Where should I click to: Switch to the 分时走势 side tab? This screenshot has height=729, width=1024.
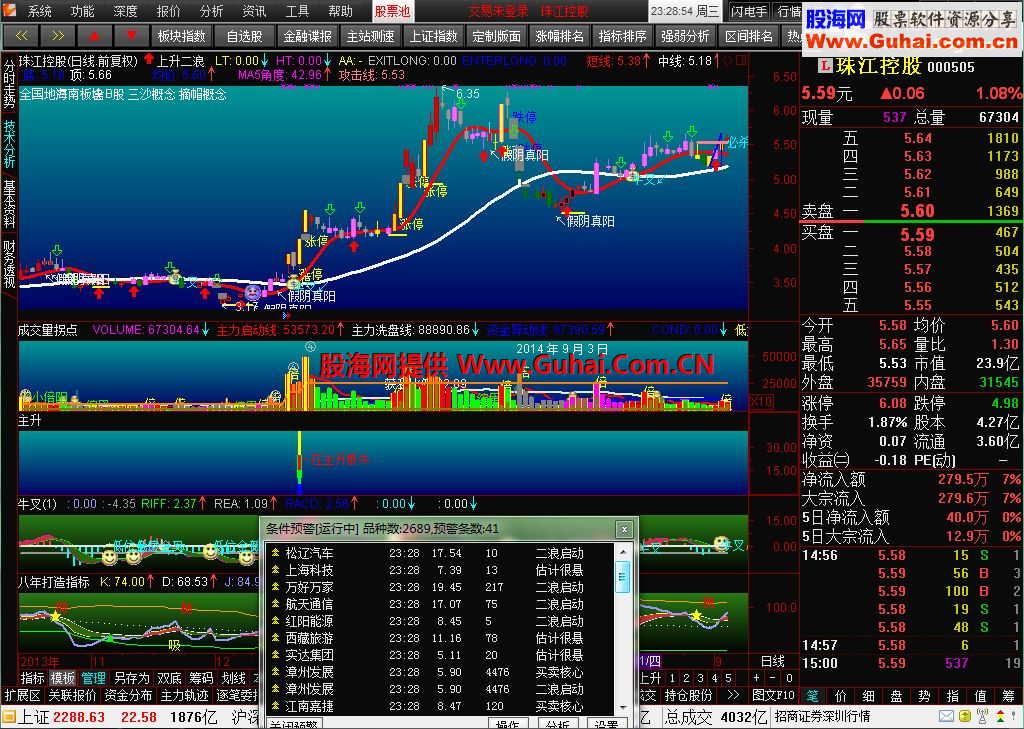(9, 84)
